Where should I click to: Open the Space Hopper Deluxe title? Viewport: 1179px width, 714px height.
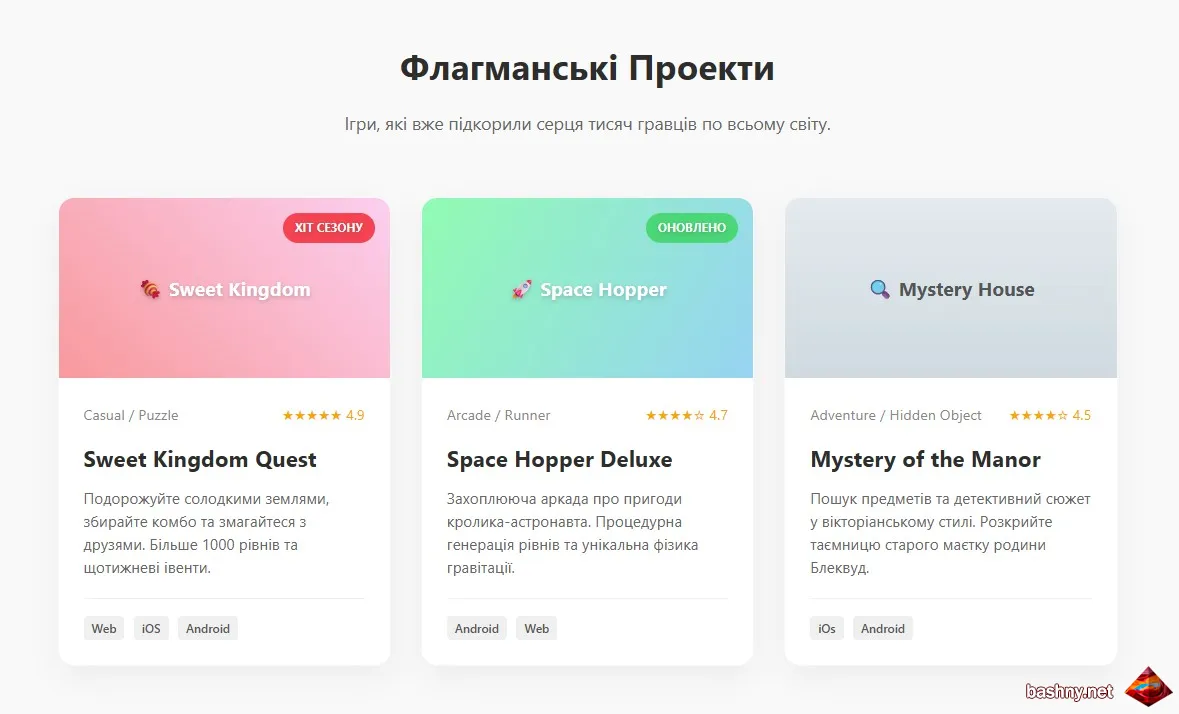559,459
